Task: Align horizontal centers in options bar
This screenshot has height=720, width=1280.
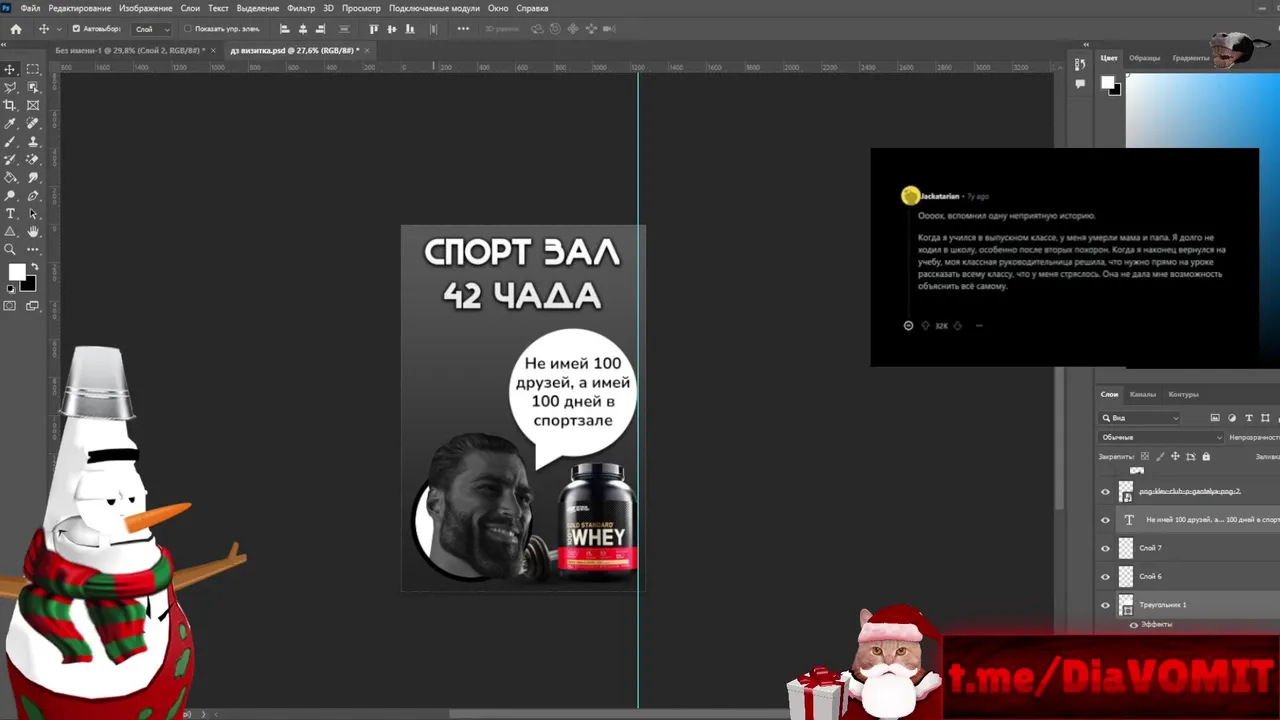Action: 303,29
